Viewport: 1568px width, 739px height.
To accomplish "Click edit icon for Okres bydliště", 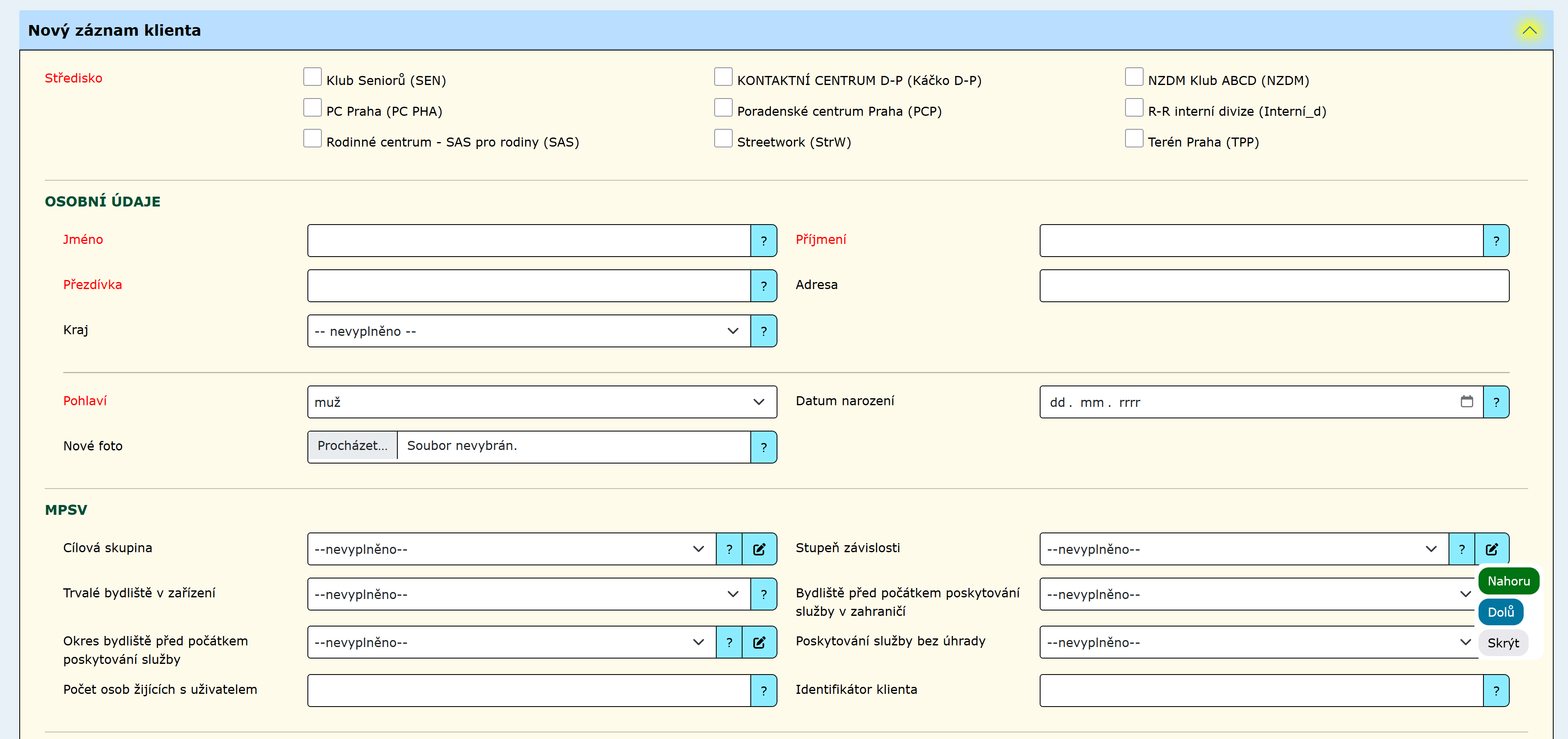I will (759, 642).
